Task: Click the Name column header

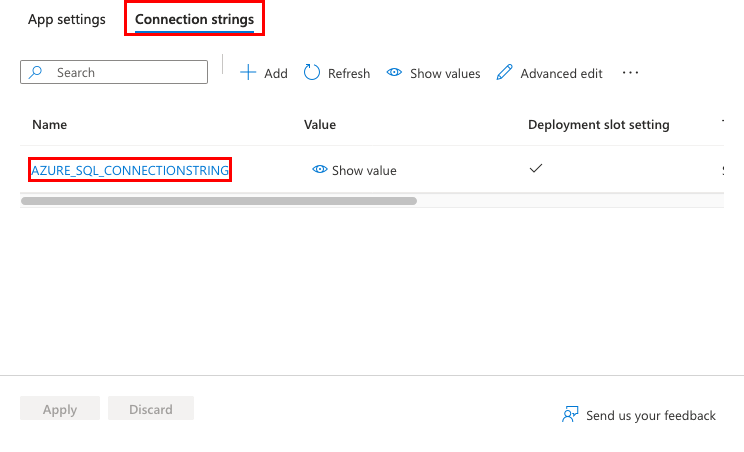Action: pyautogui.click(x=49, y=125)
